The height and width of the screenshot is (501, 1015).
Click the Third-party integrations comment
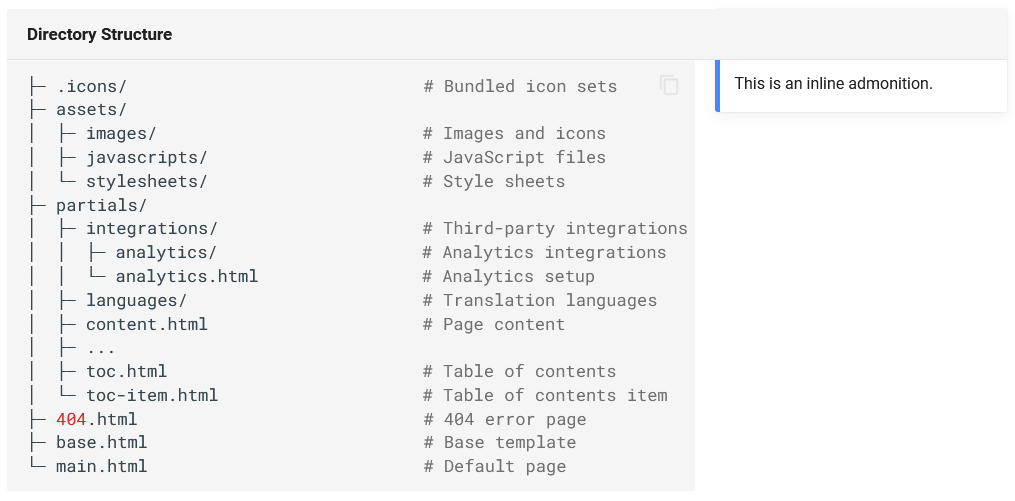click(x=555, y=228)
